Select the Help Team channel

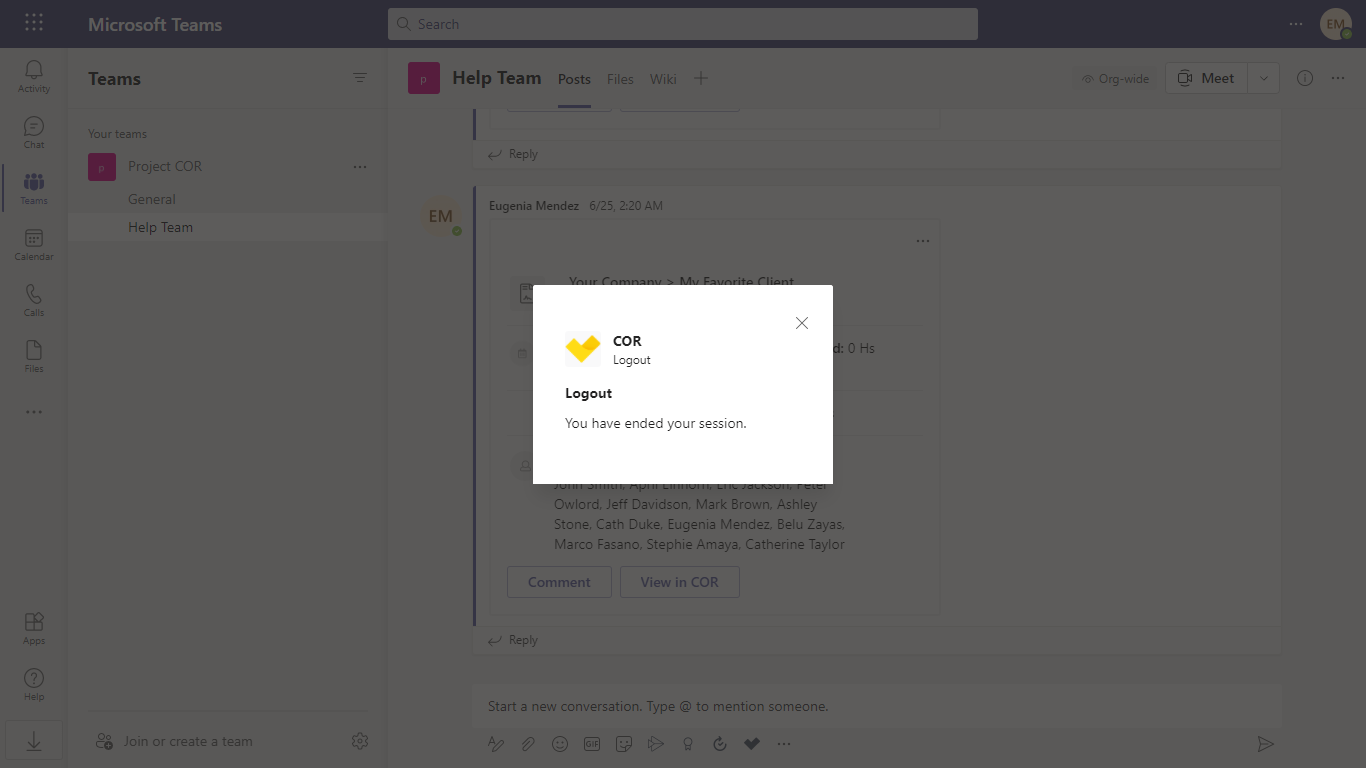tap(227, 227)
